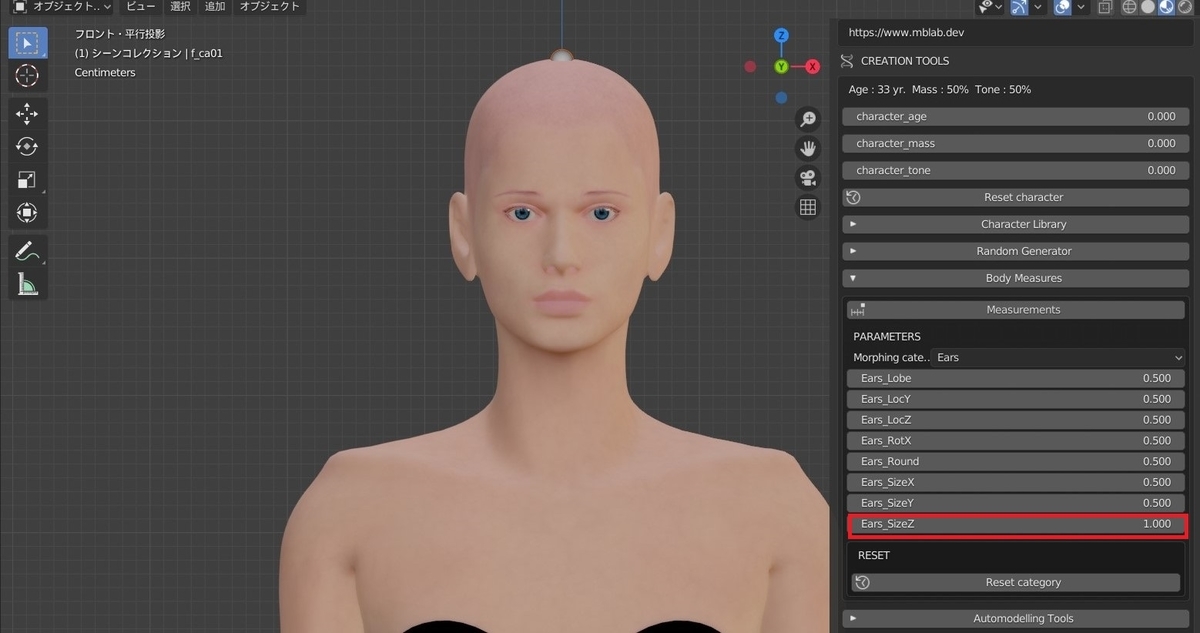Pick the Measure ruler tool

pyautogui.click(x=27, y=284)
